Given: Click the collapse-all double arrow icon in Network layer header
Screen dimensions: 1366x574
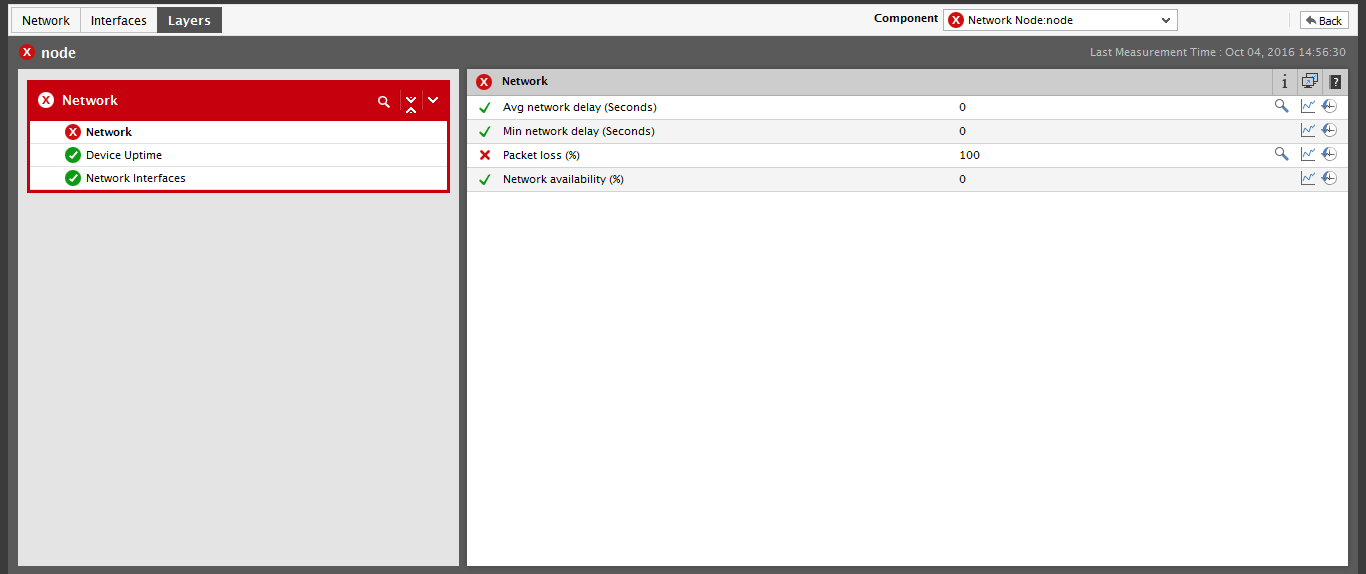Looking at the screenshot, I should pos(411,102).
